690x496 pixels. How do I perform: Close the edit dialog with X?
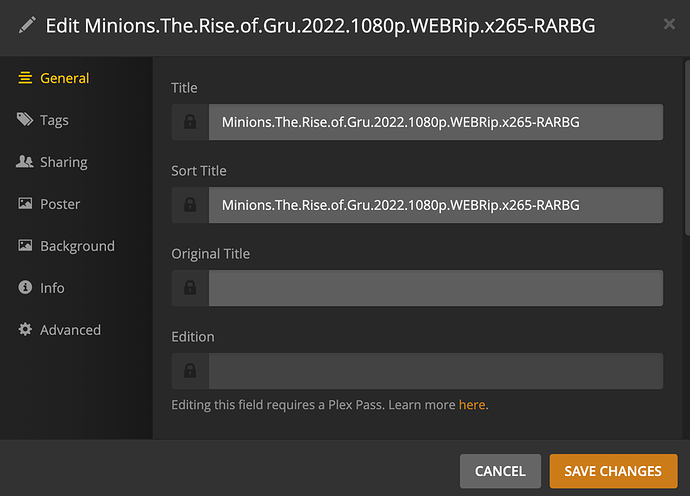(666, 25)
